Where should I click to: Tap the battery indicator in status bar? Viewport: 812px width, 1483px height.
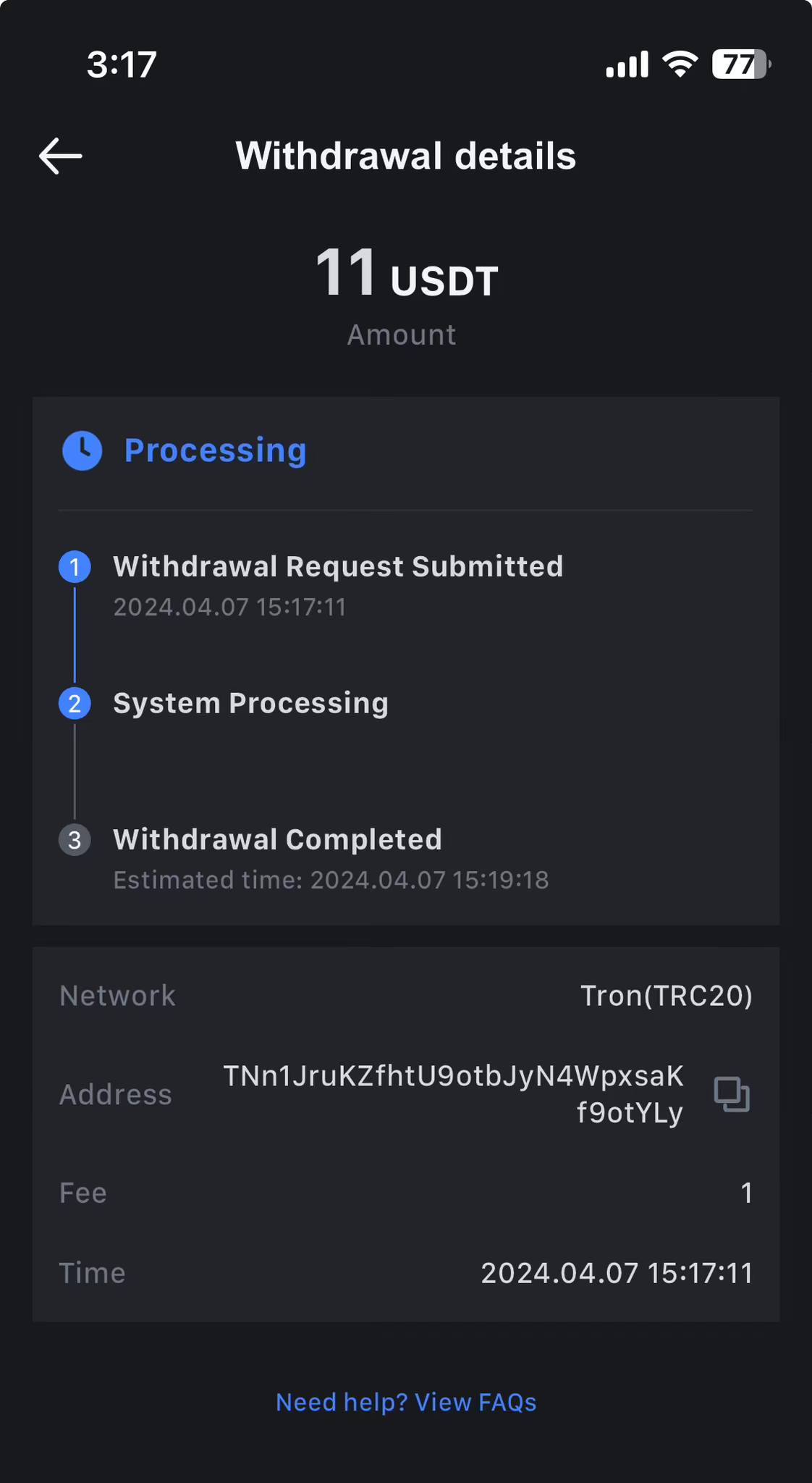point(741,64)
